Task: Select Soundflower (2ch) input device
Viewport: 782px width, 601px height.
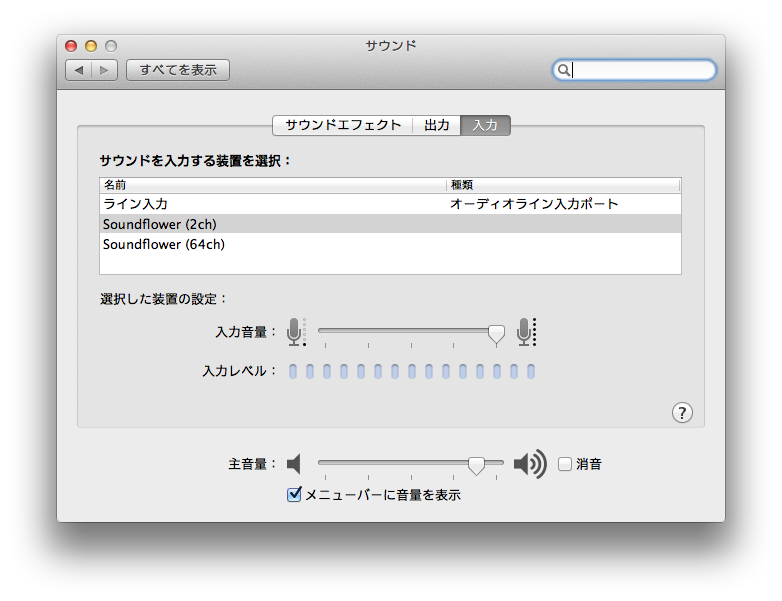Action: tap(390, 224)
